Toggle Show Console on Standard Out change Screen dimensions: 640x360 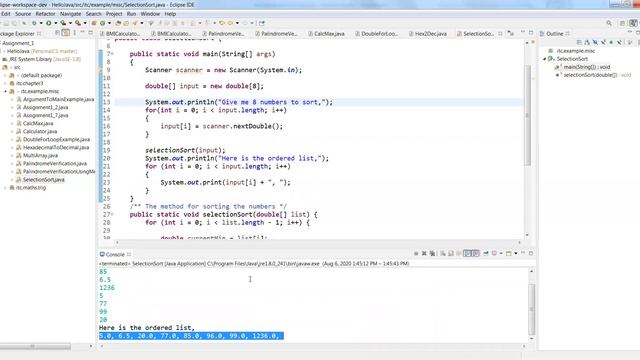[x=467, y=253]
